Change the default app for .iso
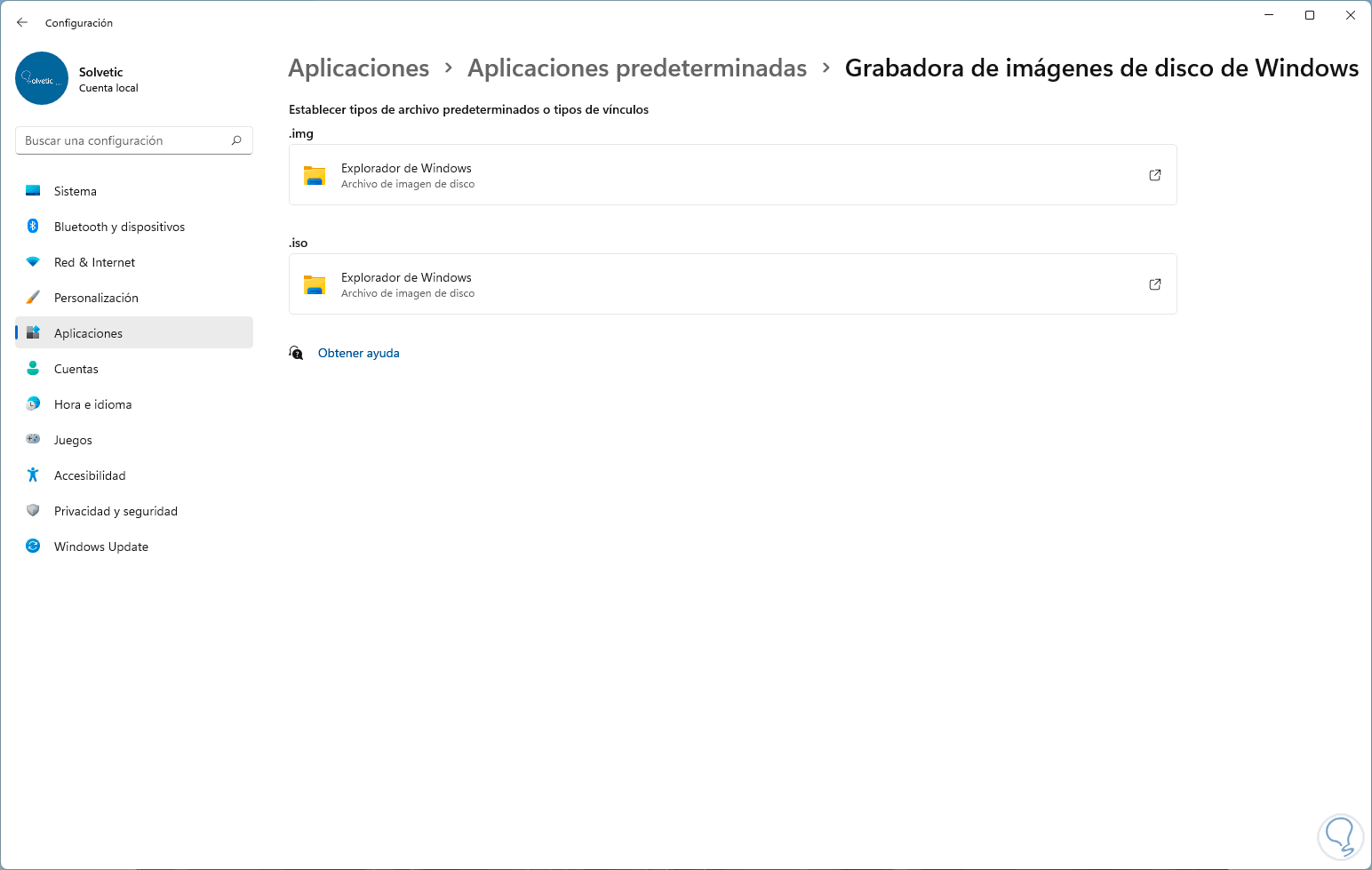This screenshot has height=870, width=1372. 733,284
